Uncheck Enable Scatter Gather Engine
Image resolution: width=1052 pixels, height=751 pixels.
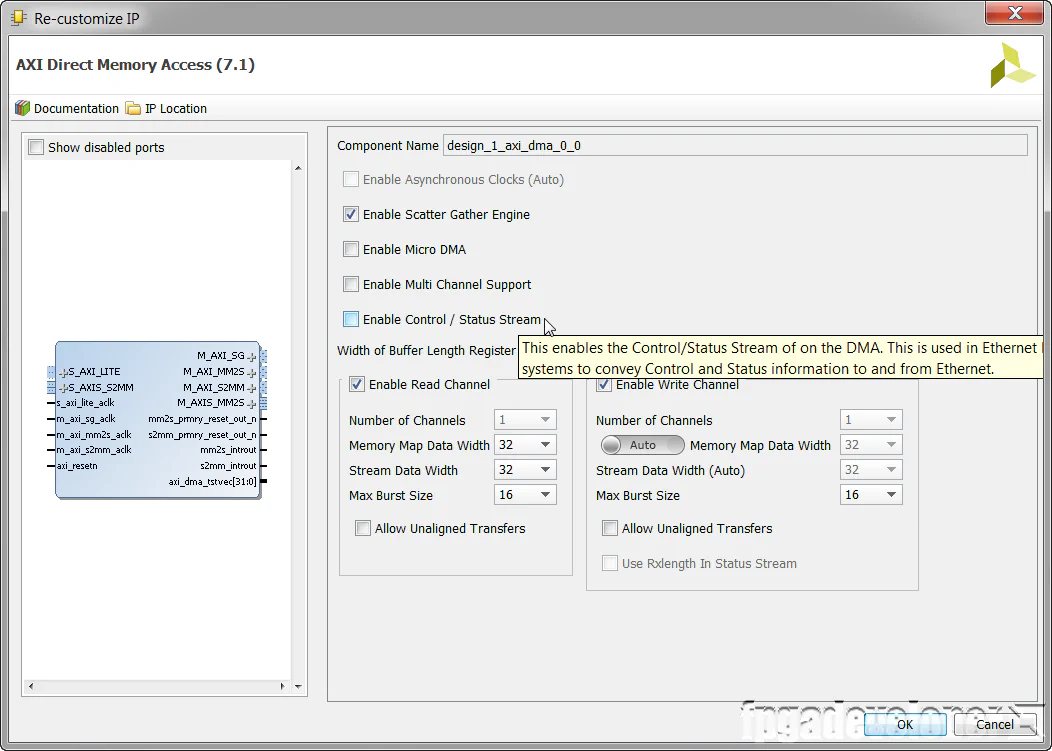pyautogui.click(x=351, y=214)
